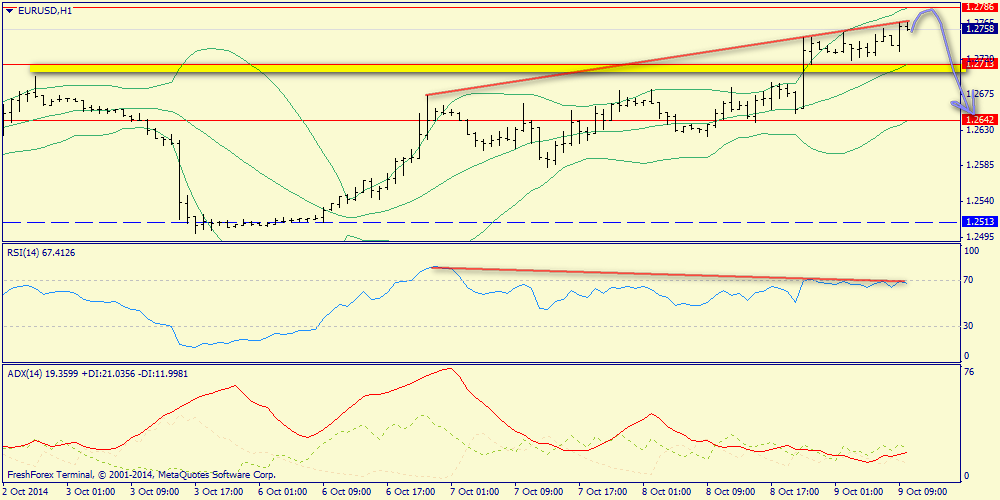This screenshot has width=1000, height=500.
Task: Click the 1.2495 price scale value
Action: (979, 237)
